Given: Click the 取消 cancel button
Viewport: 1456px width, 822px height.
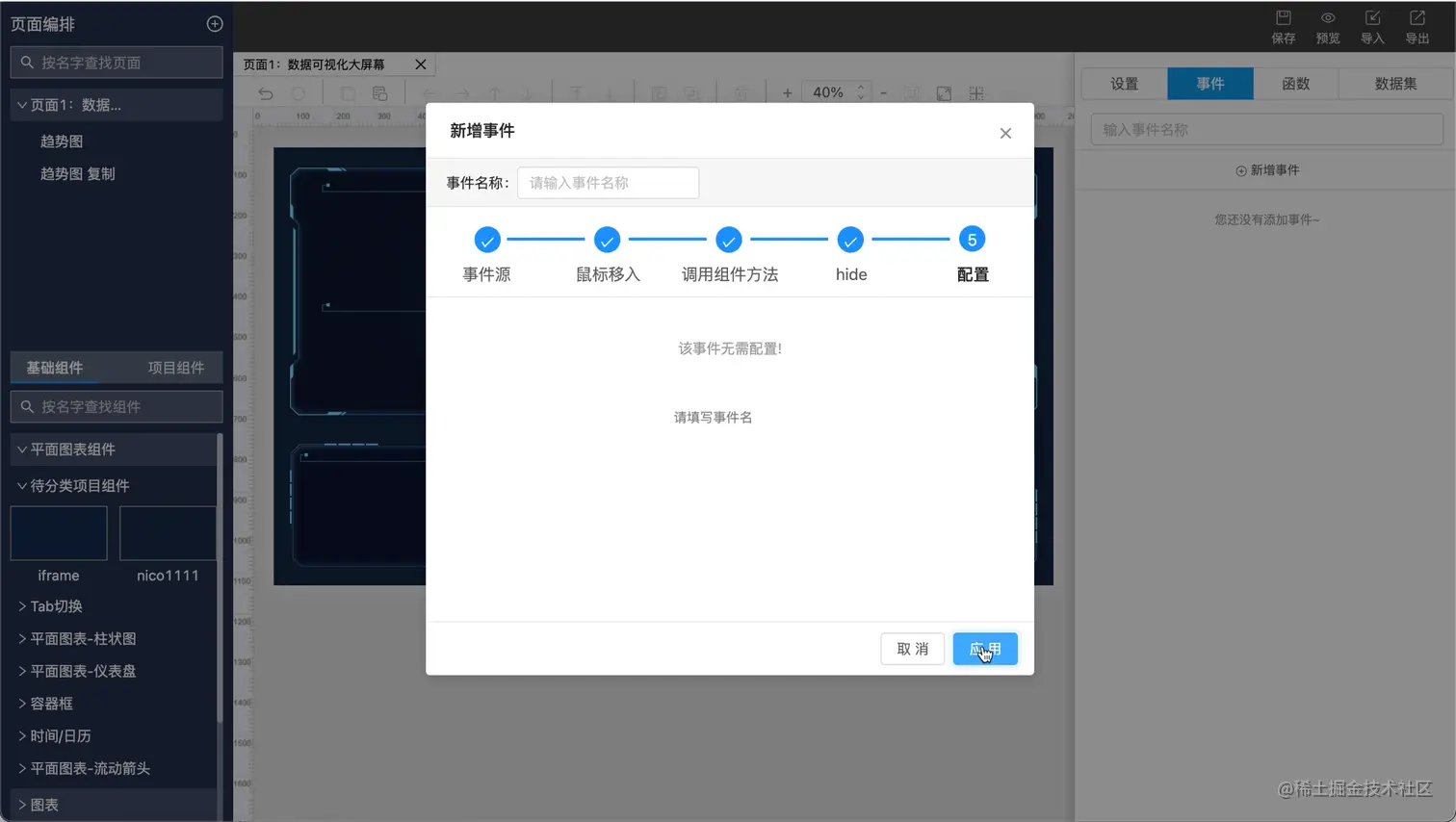Looking at the screenshot, I should click(x=913, y=649).
